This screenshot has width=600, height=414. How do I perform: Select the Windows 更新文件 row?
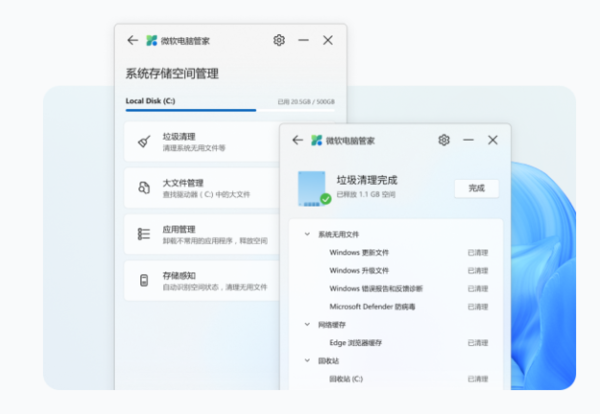point(400,252)
